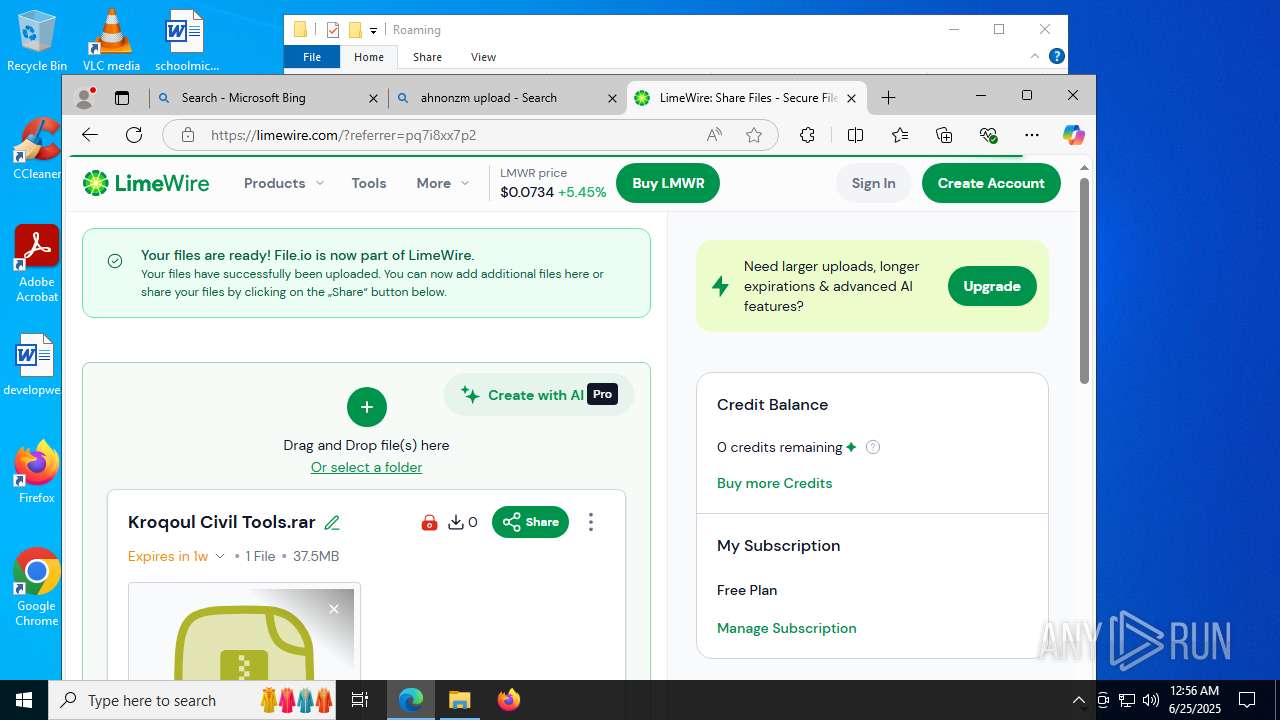Close the file thumbnail preview X
The width and height of the screenshot is (1280, 720).
334,609
